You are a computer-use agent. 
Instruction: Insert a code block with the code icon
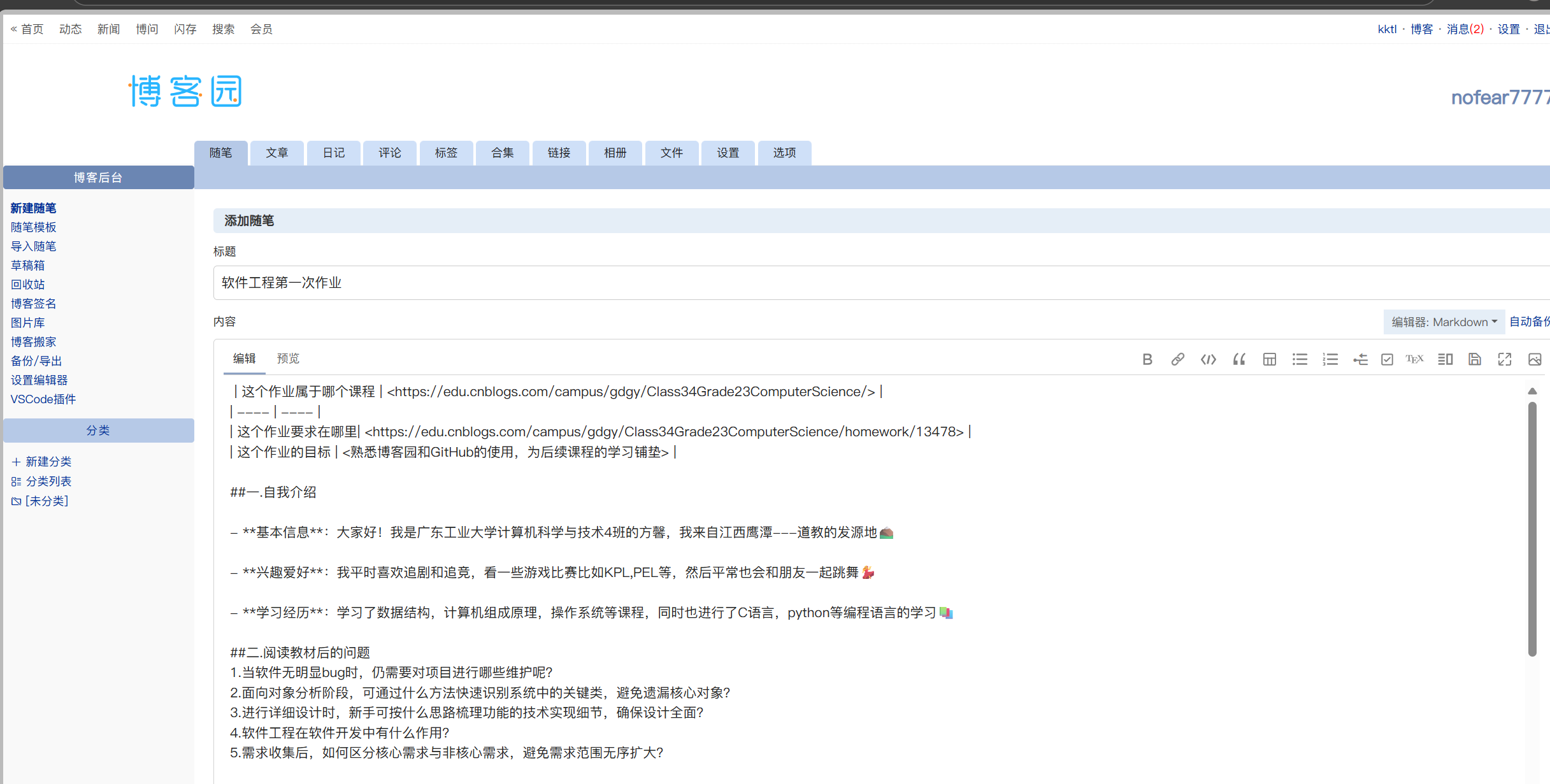(x=1208, y=359)
